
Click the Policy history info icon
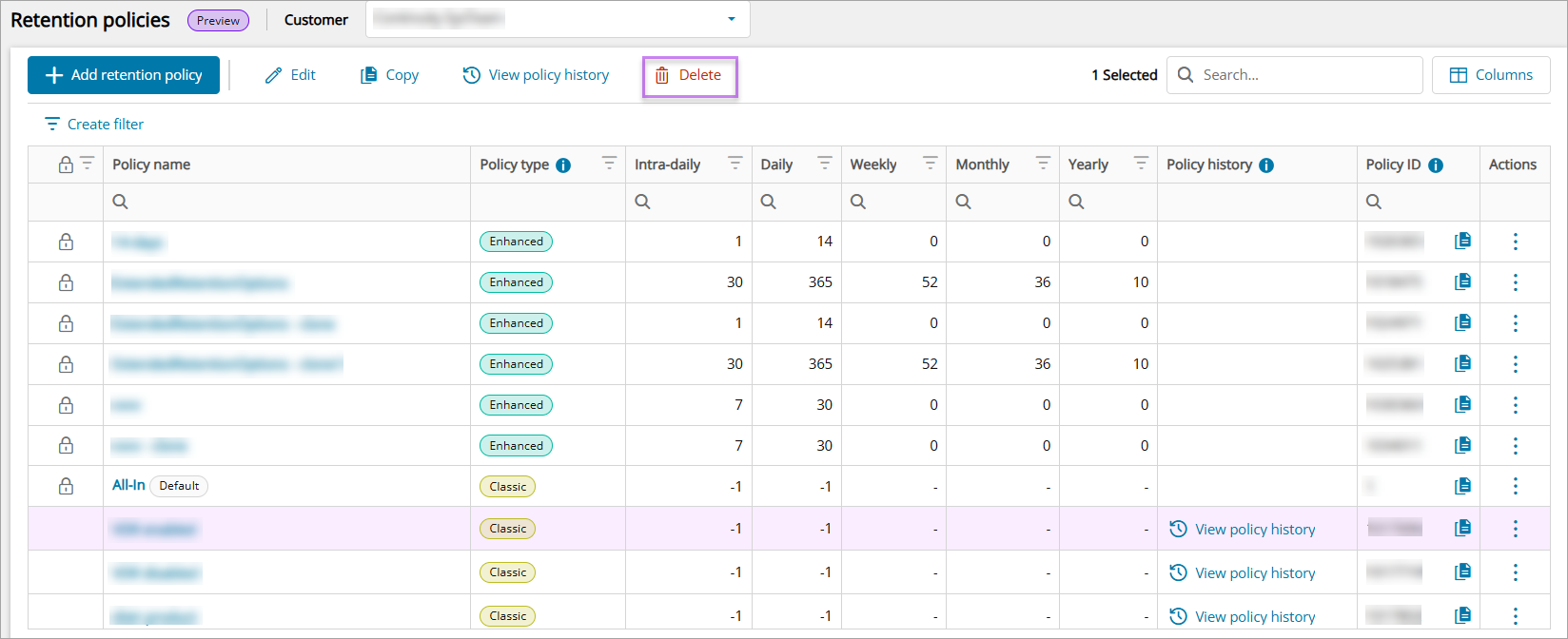(1266, 165)
